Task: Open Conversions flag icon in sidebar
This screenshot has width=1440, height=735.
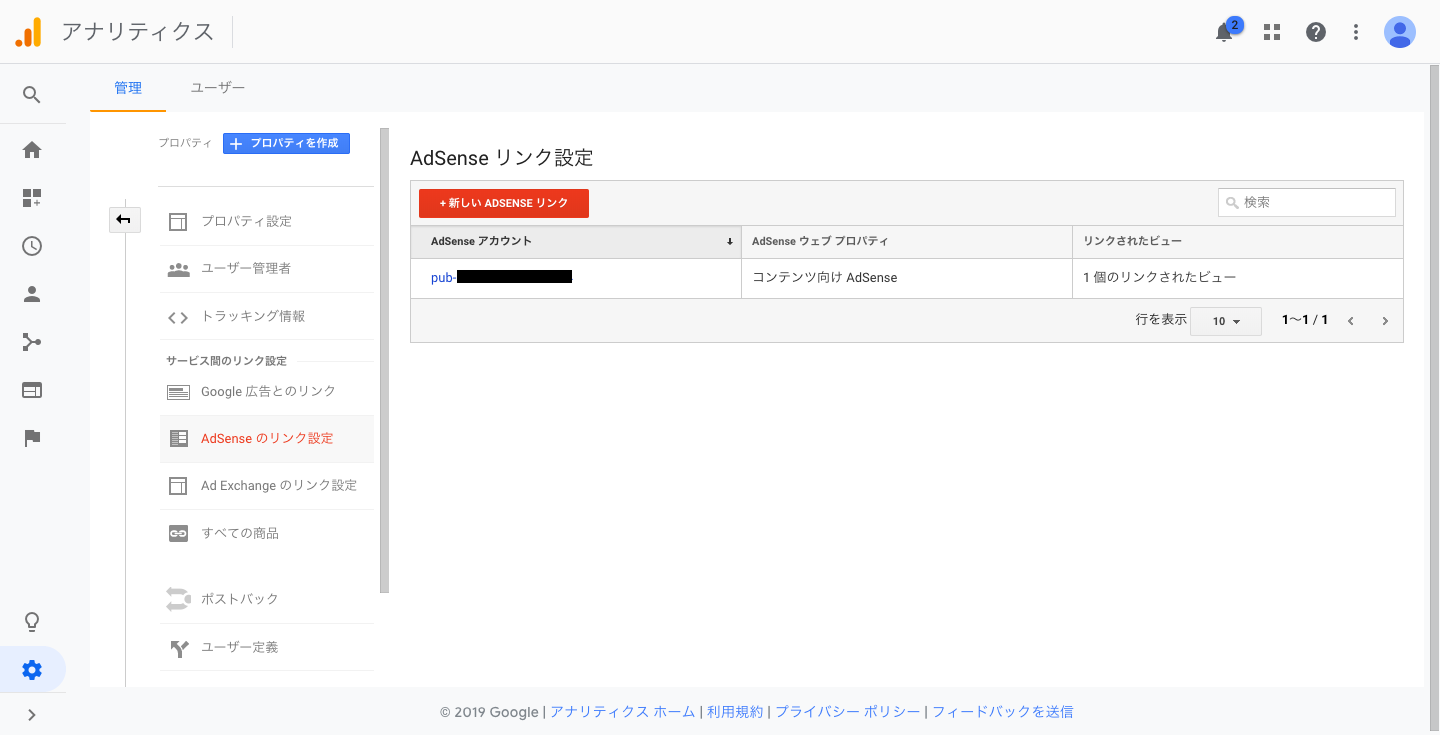Action: [x=32, y=438]
